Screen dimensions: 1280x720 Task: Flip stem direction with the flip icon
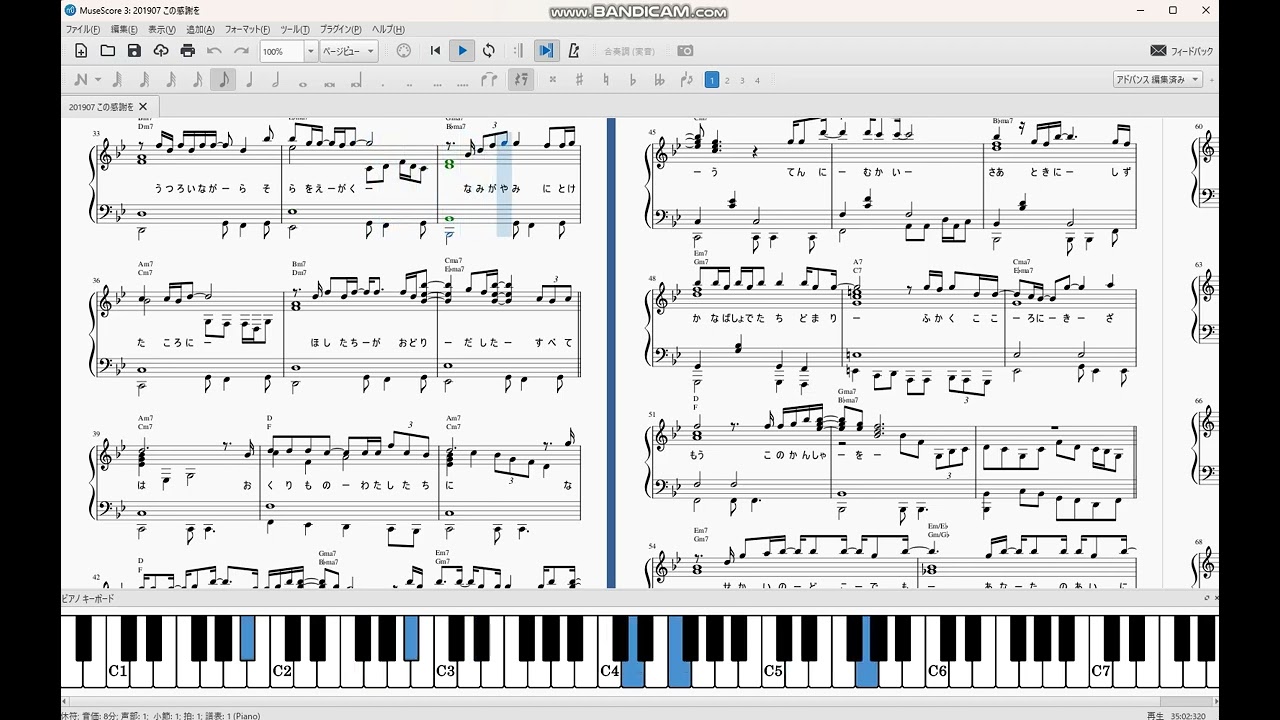pos(686,80)
